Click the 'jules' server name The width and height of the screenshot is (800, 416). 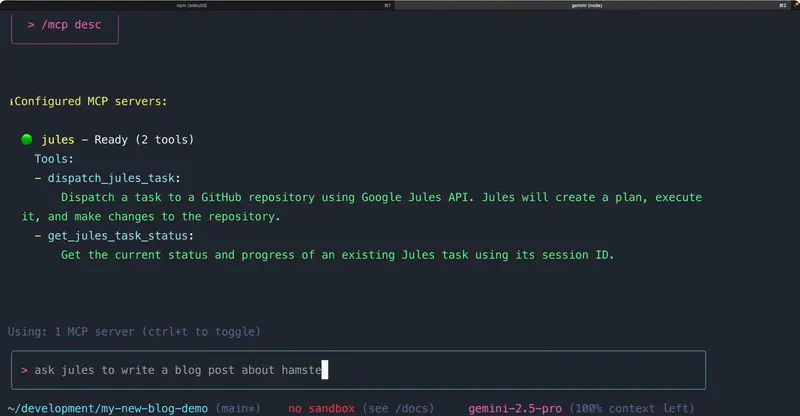[58, 139]
